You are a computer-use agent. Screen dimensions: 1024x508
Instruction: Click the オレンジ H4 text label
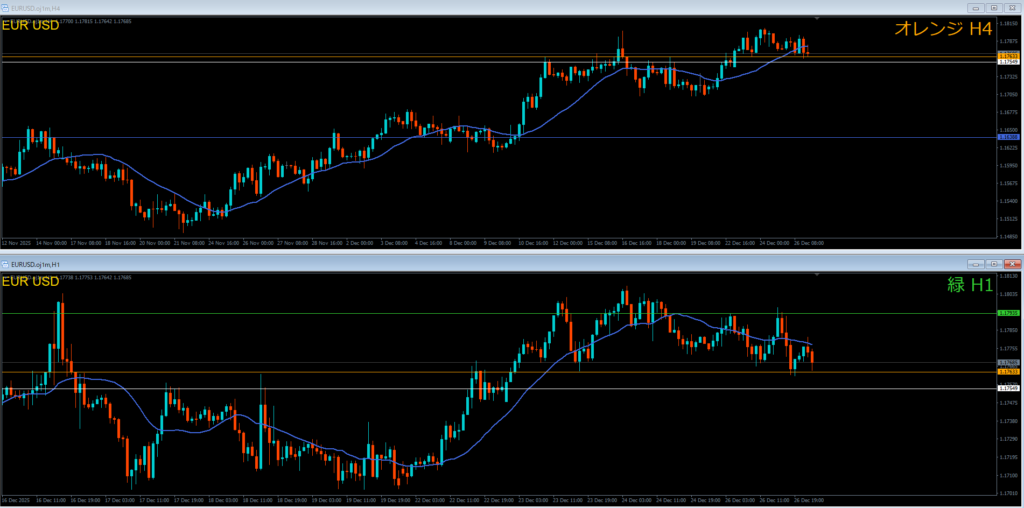tap(941, 30)
